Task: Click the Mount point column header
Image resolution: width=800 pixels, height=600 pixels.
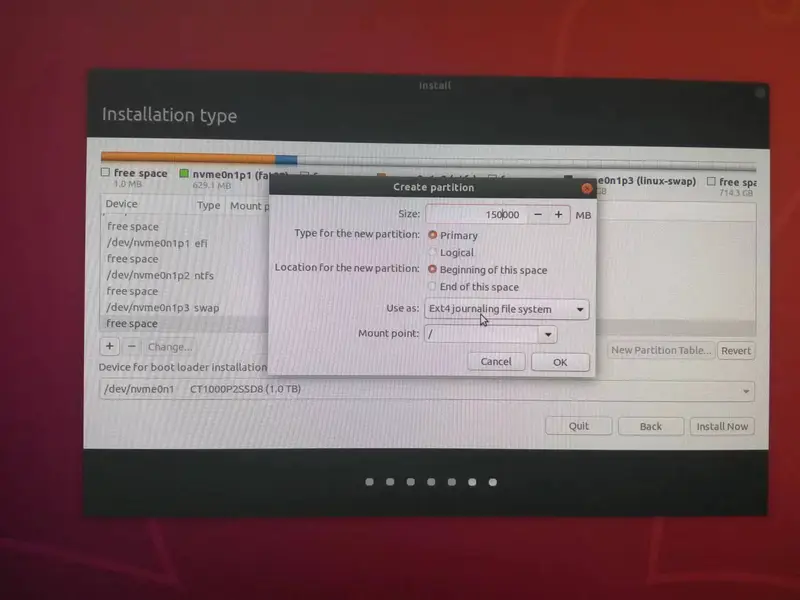Action: click(249, 206)
